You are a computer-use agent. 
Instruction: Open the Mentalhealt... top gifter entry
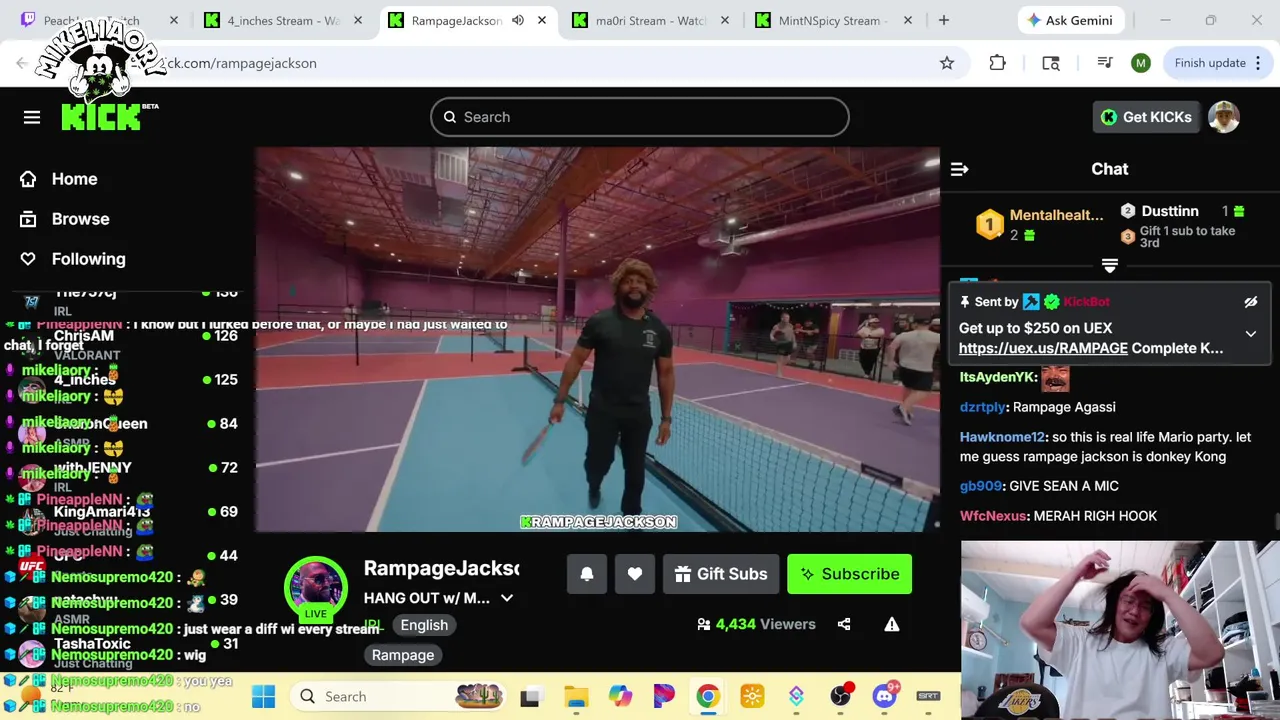[x=1040, y=224]
